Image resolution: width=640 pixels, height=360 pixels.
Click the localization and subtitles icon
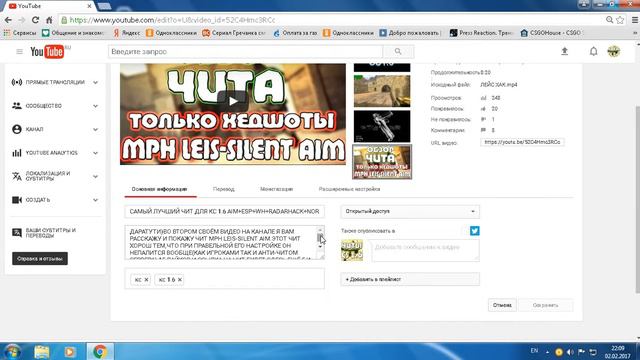click(17, 176)
